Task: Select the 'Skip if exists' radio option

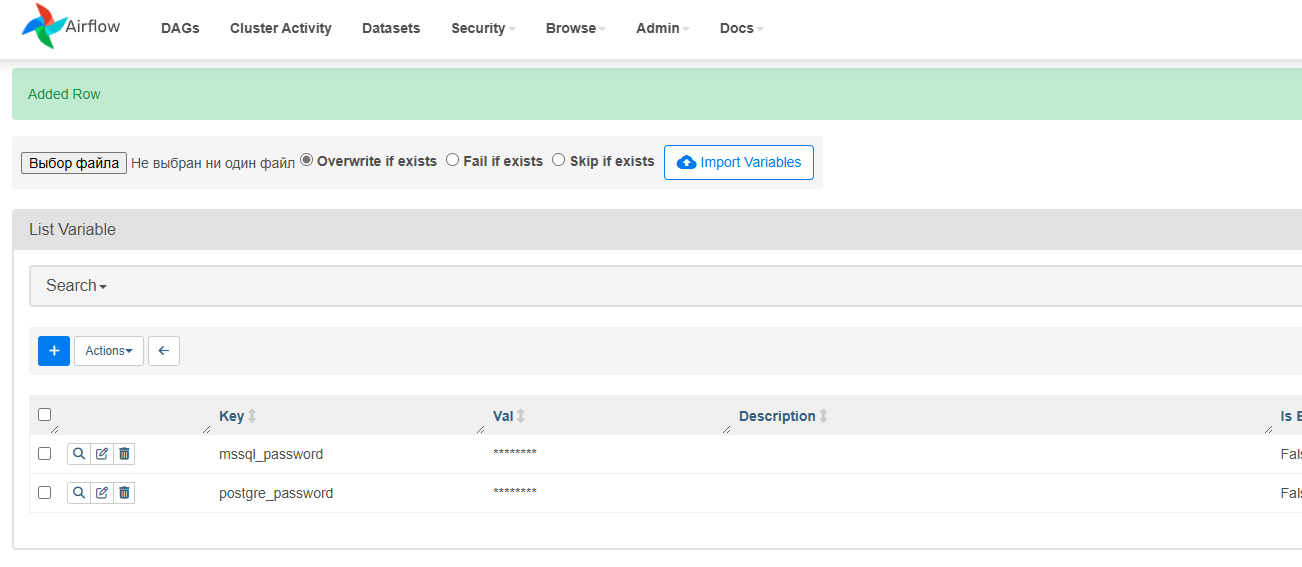Action: (559, 160)
